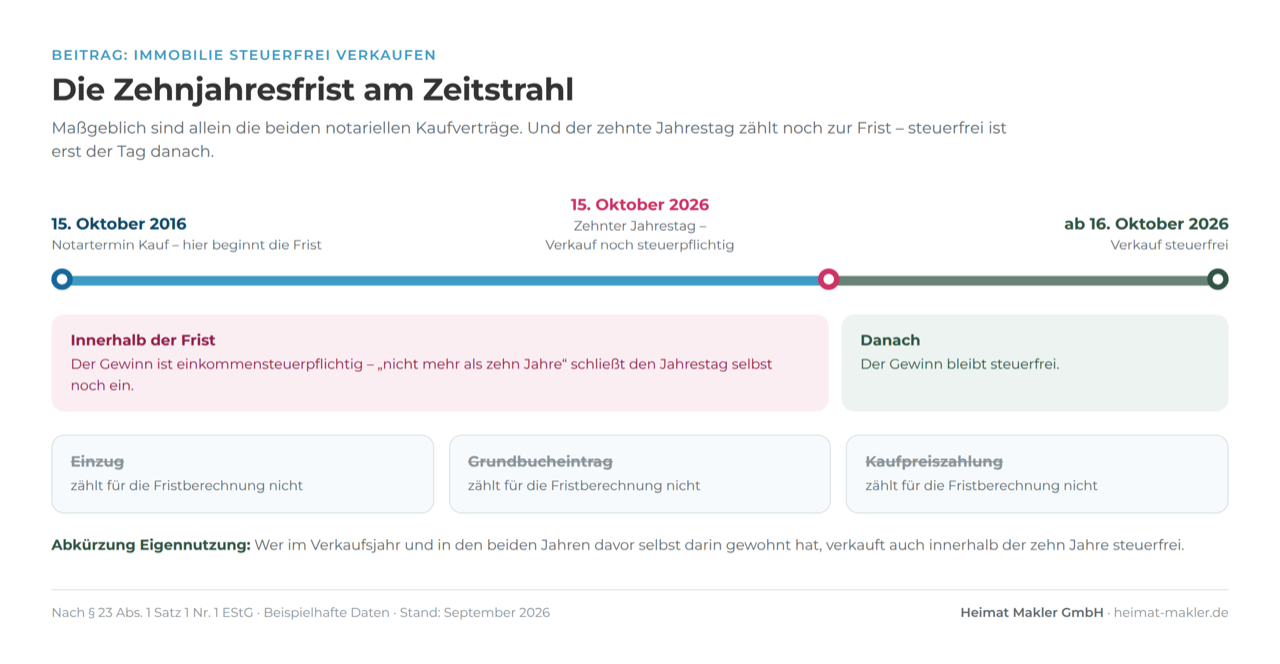Select the 'Innerhalb der Frist' heading
Image resolution: width=1280 pixels, height=664 pixels.
pos(143,340)
